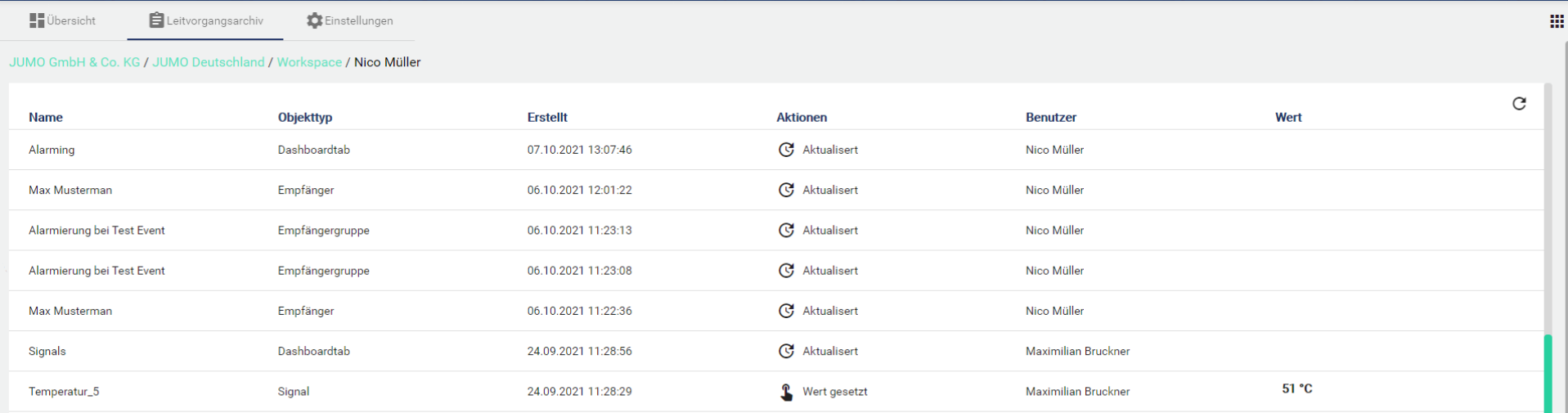Navigate to JUMO Deutschland breadcrumb link
Viewport: 1568px width, 413px height.
pyautogui.click(x=209, y=62)
